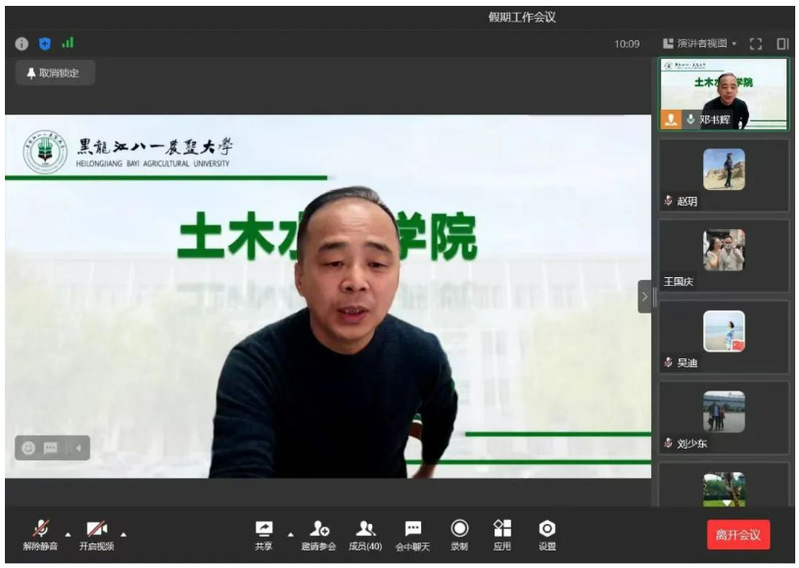
Task: Click the blue security shield icon
Action: click(x=45, y=43)
